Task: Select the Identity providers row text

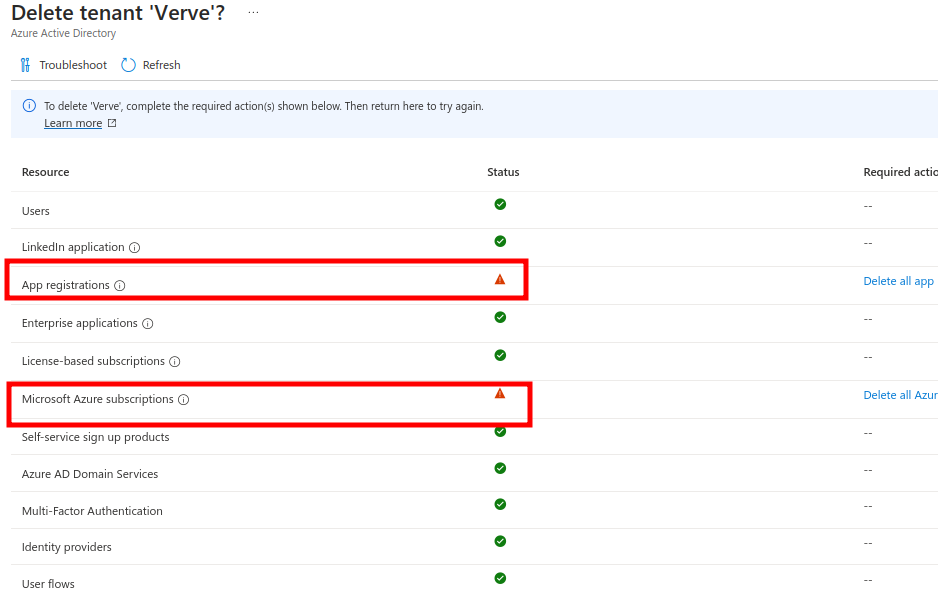Action: tap(66, 547)
